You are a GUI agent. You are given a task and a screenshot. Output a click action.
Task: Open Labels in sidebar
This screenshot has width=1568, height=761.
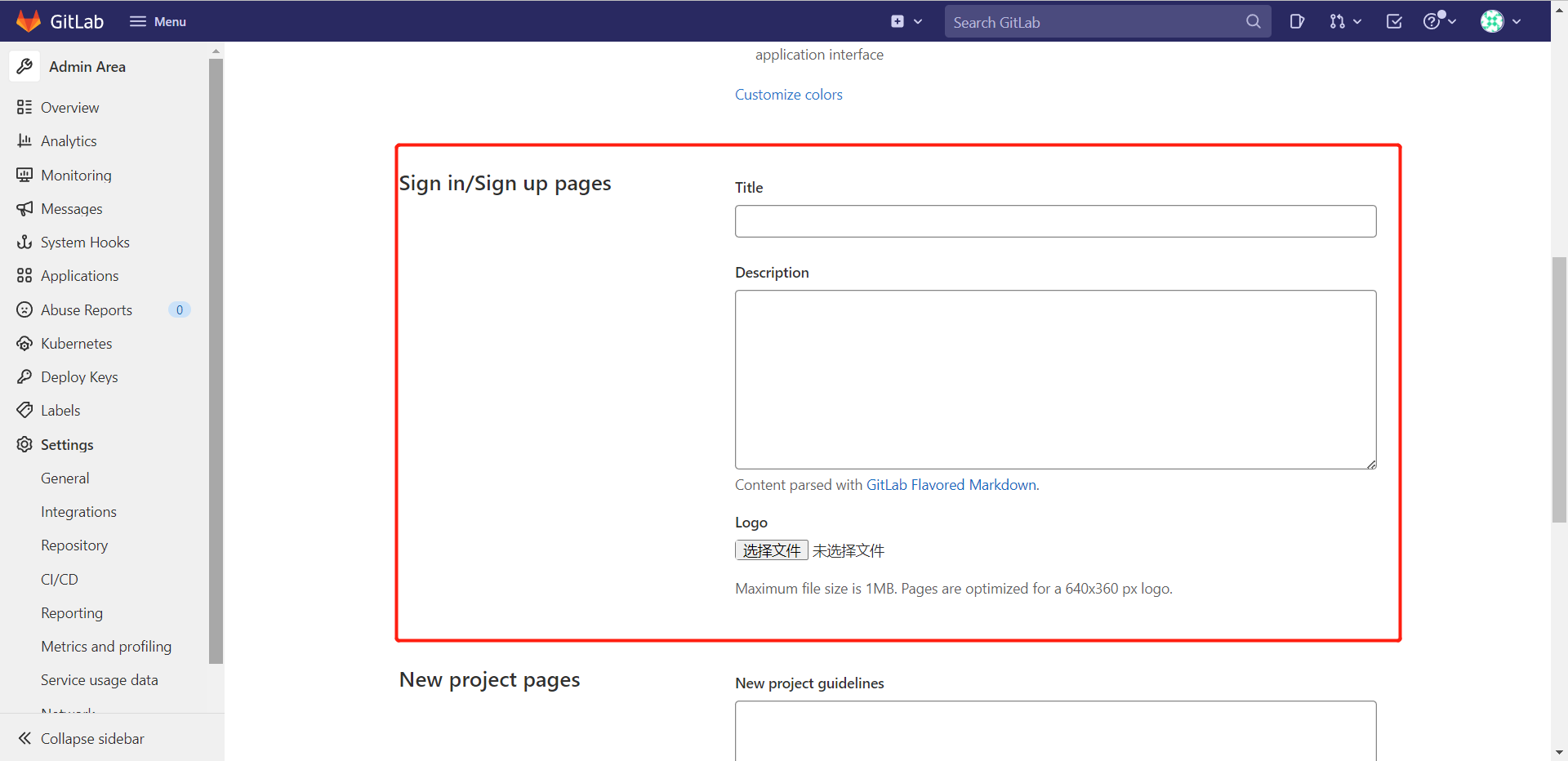point(60,411)
